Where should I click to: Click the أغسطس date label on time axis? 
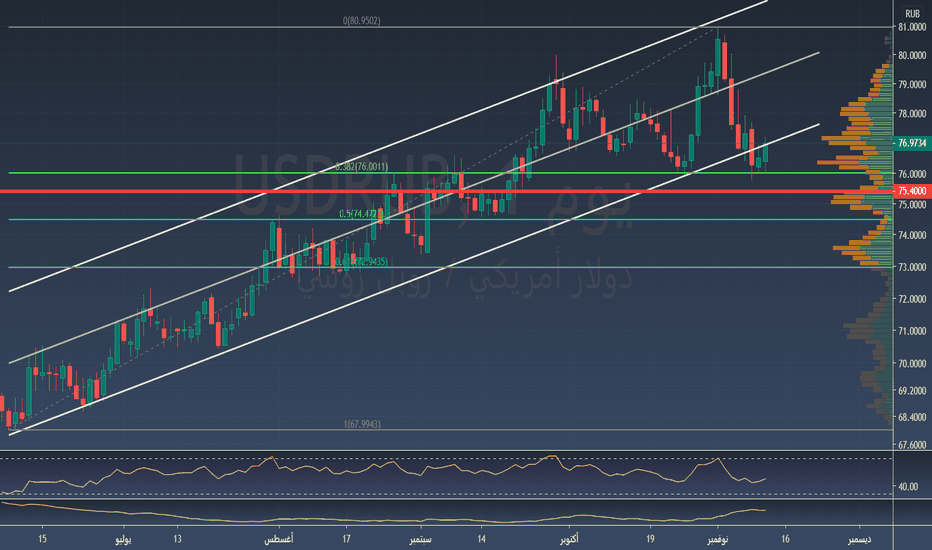[279, 539]
